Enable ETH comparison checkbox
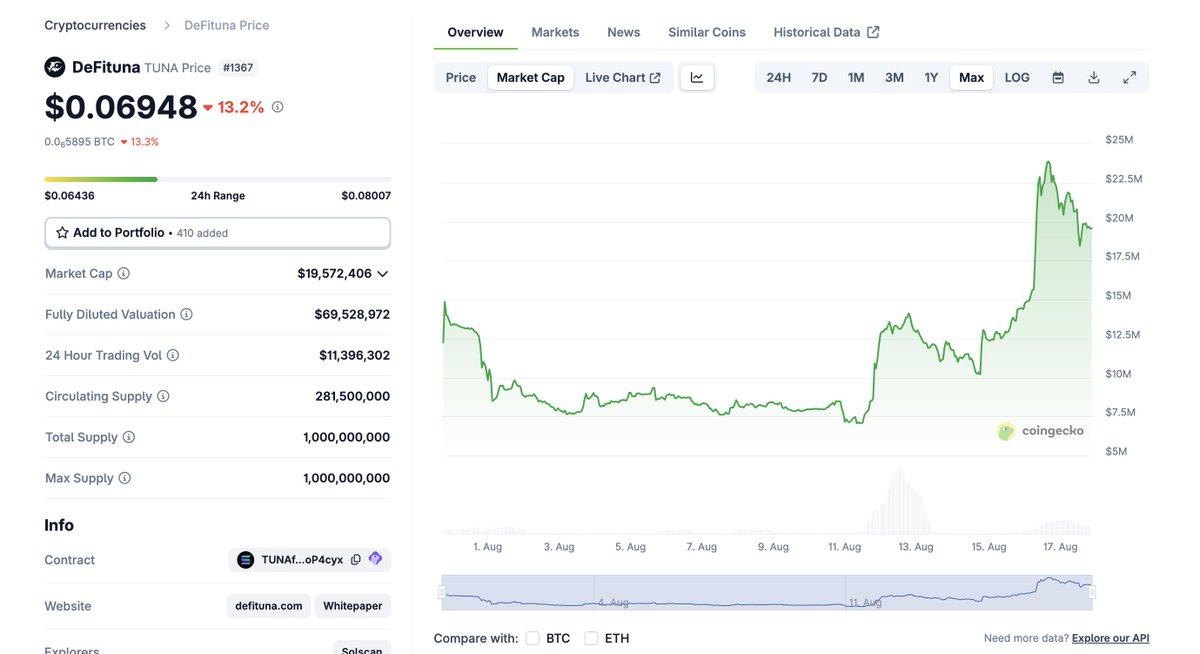Image resolution: width=1200 pixels, height=654 pixels. click(x=591, y=638)
